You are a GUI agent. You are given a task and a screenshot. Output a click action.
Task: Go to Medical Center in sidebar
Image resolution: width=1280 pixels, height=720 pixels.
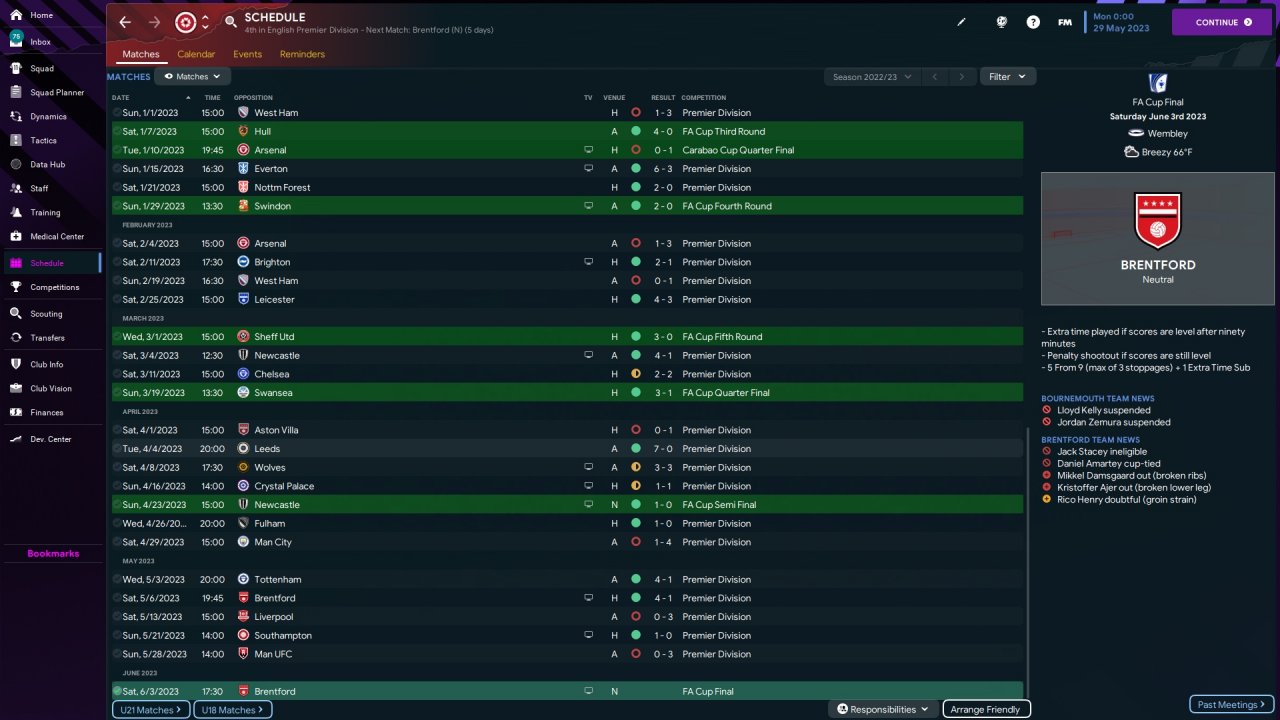(57, 236)
